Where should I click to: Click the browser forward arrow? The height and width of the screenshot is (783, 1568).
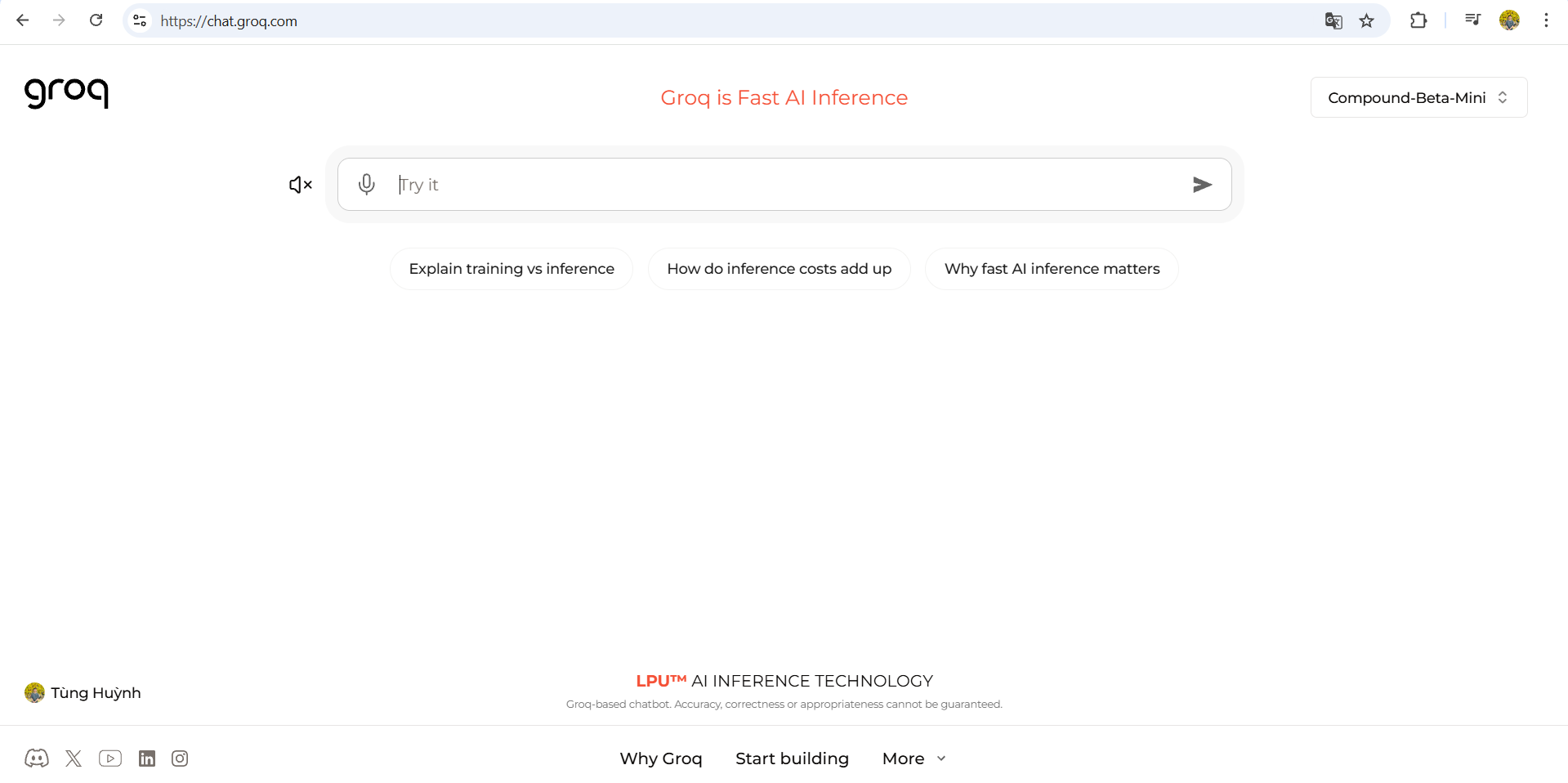(59, 20)
